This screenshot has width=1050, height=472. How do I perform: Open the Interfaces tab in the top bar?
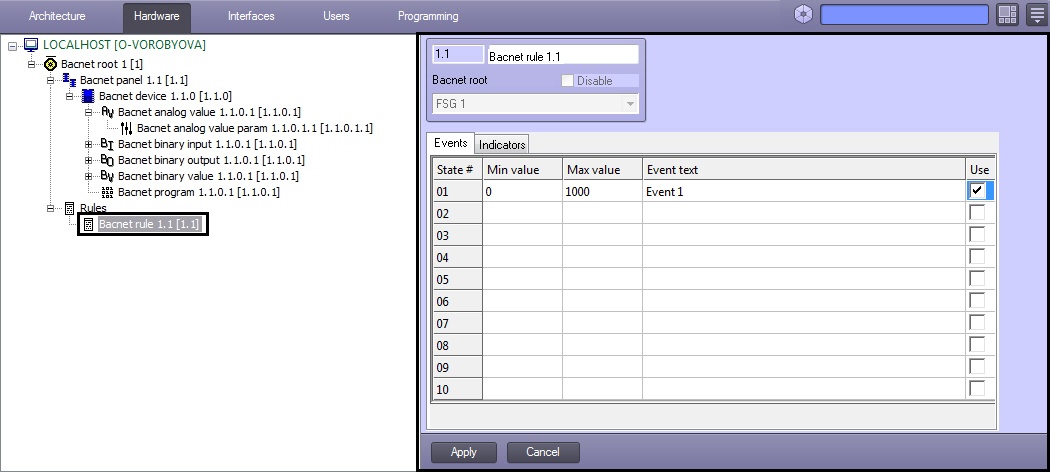click(251, 16)
